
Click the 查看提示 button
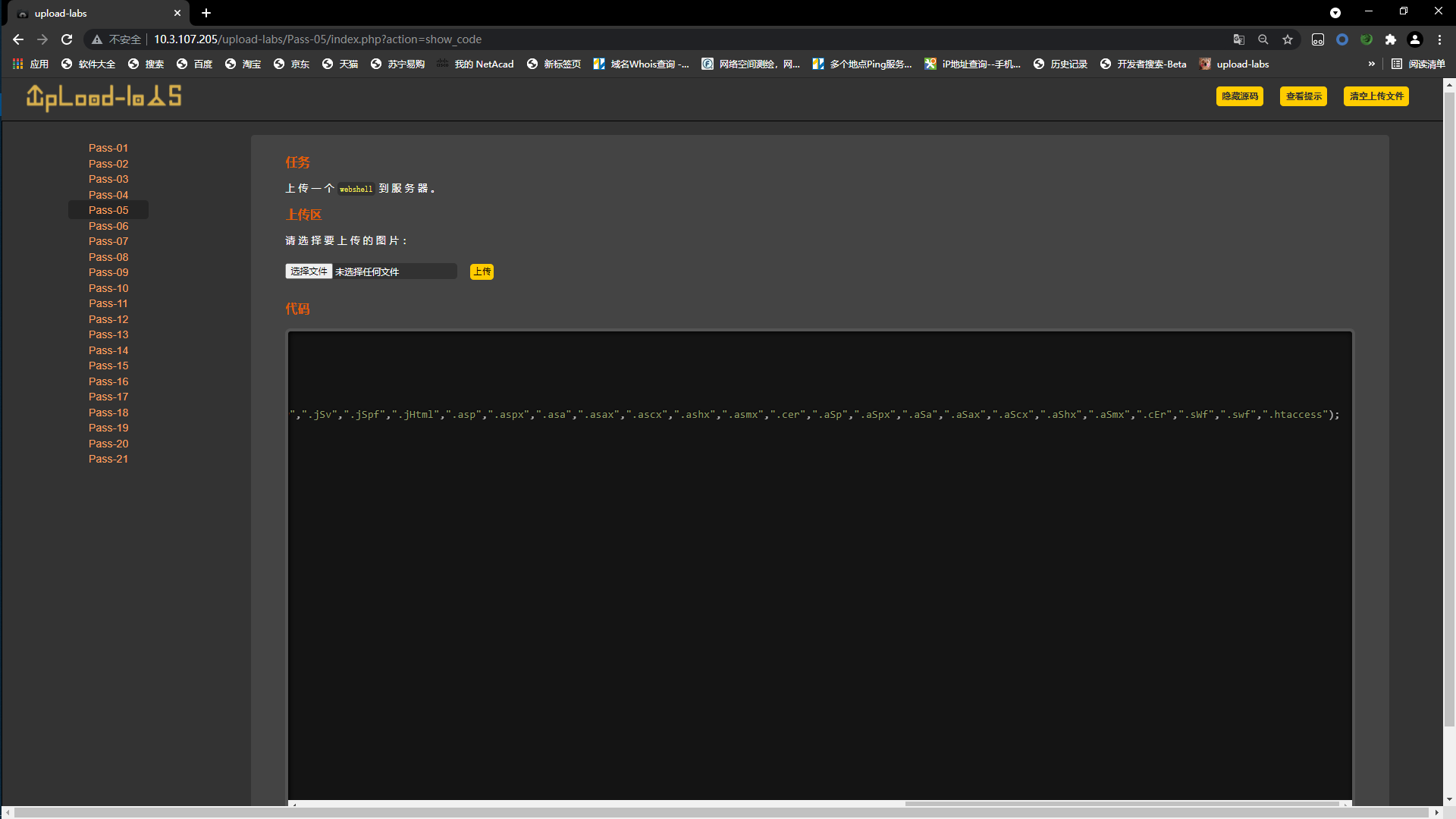pos(1303,96)
